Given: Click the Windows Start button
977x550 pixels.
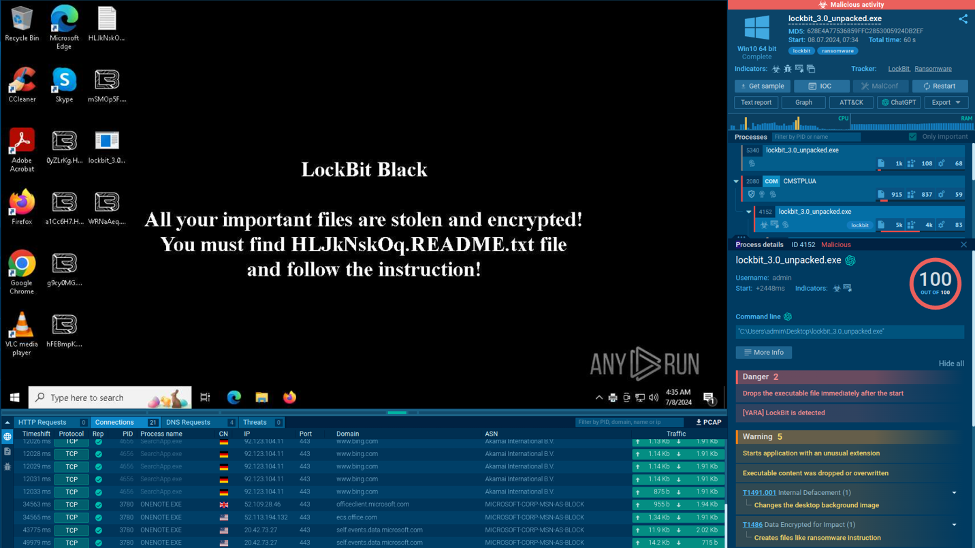Looking at the screenshot, I should (14, 397).
